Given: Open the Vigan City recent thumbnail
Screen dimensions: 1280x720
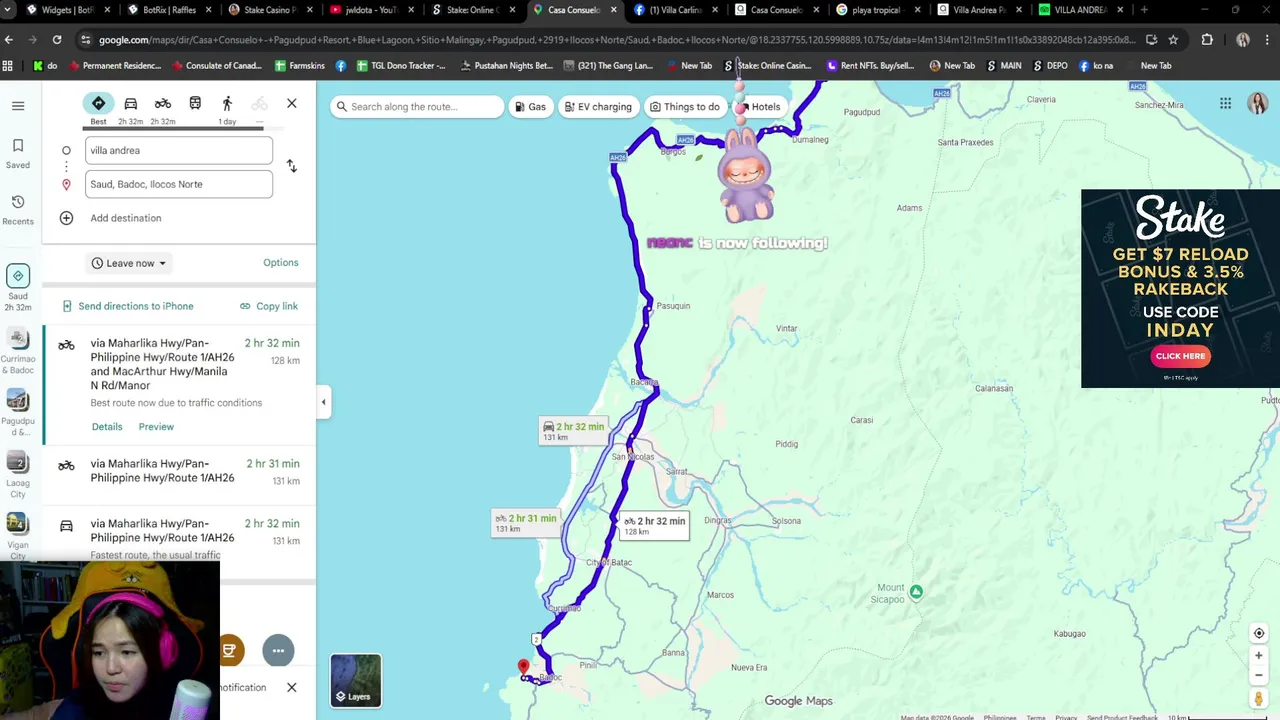Looking at the screenshot, I should coord(18,535).
